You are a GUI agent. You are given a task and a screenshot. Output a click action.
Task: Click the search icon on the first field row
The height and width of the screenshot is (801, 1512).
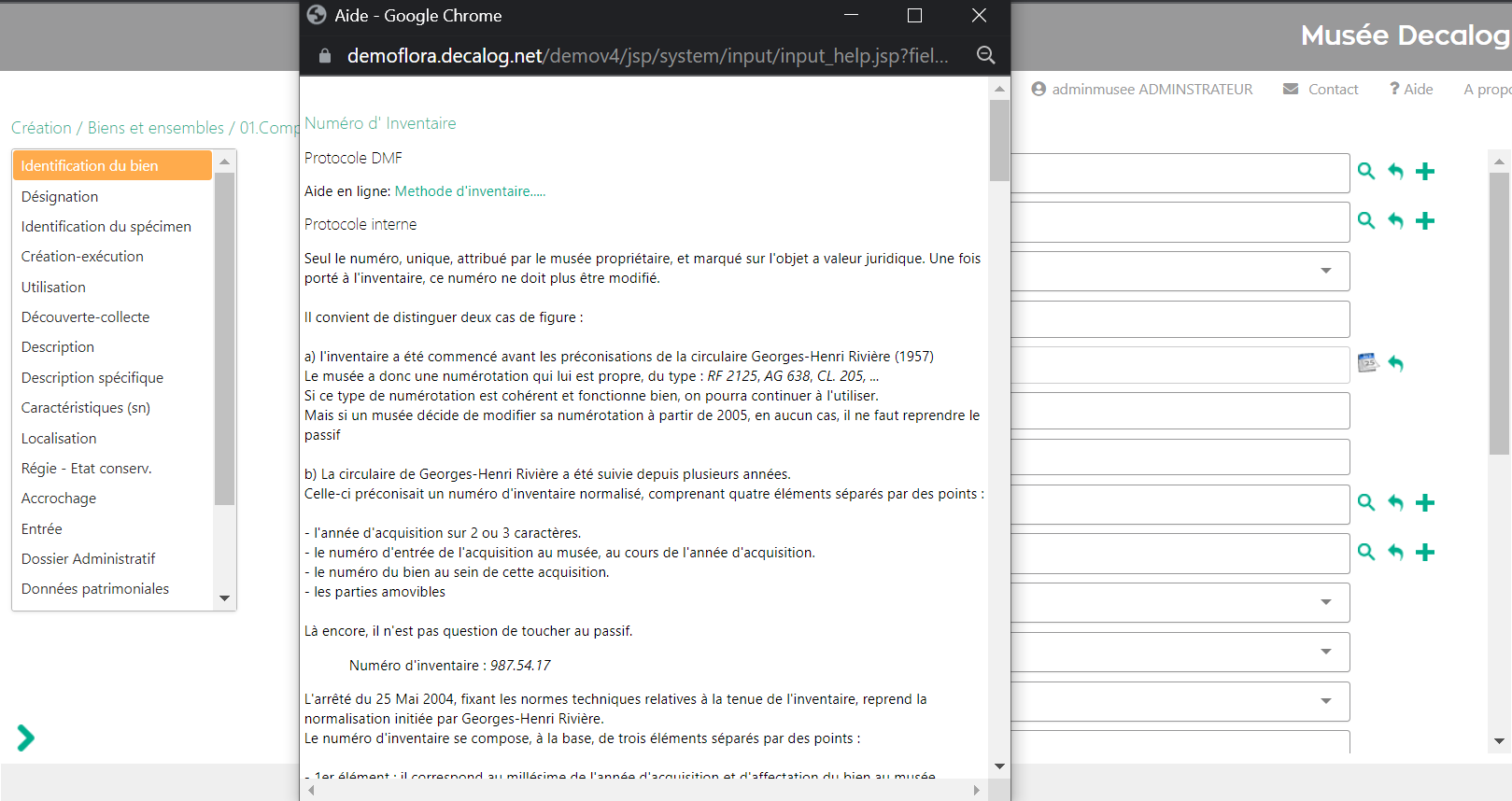1366,172
